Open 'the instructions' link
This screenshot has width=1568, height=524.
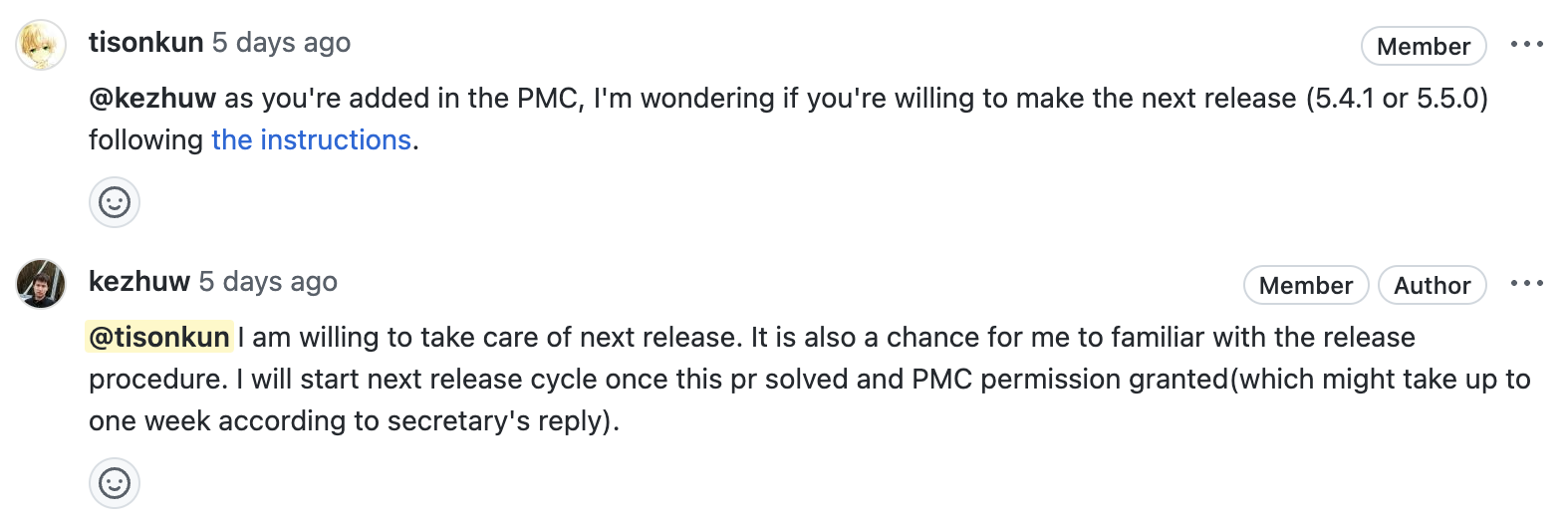[311, 140]
